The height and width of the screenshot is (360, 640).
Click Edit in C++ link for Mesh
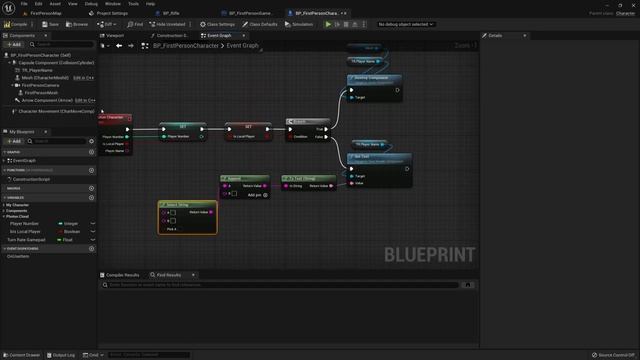tap(83, 78)
